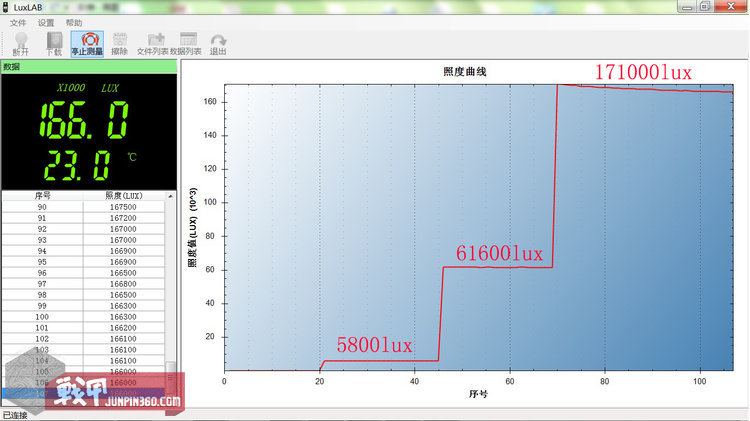This screenshot has height=421, width=750.
Task: Click the 数据 panel header
Action: click(x=89, y=66)
